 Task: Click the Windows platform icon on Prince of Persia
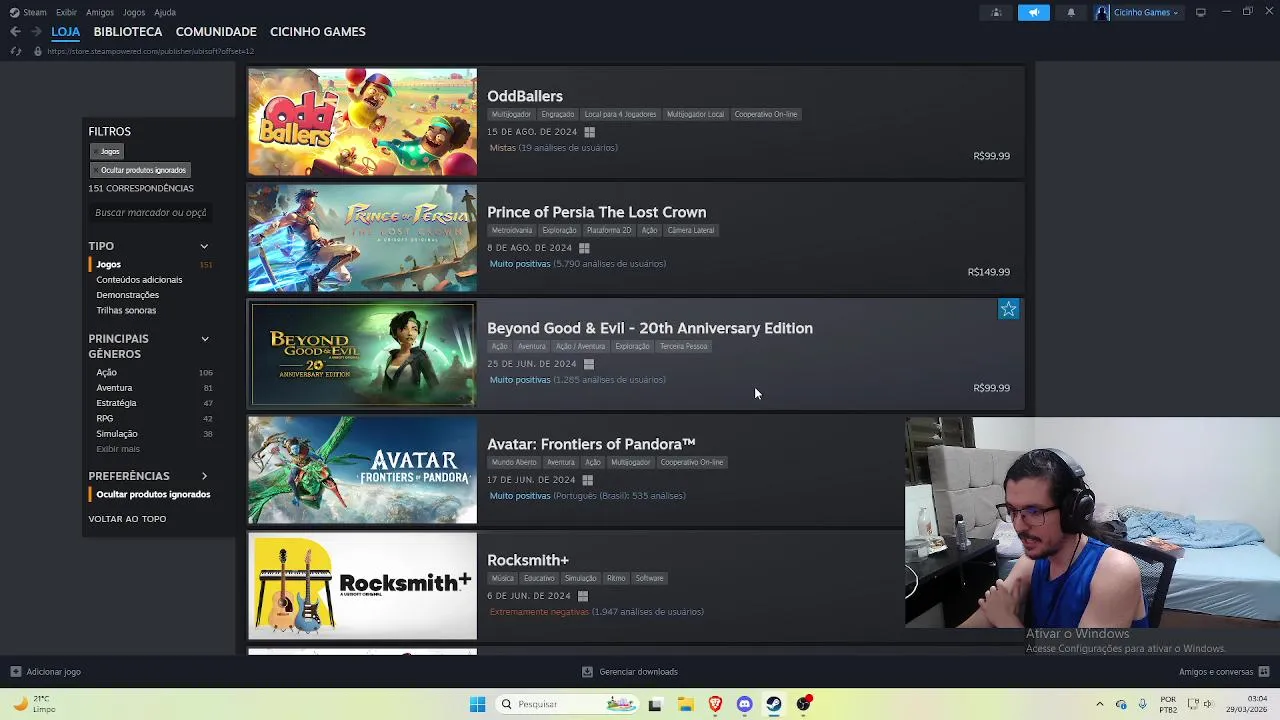[x=584, y=248]
